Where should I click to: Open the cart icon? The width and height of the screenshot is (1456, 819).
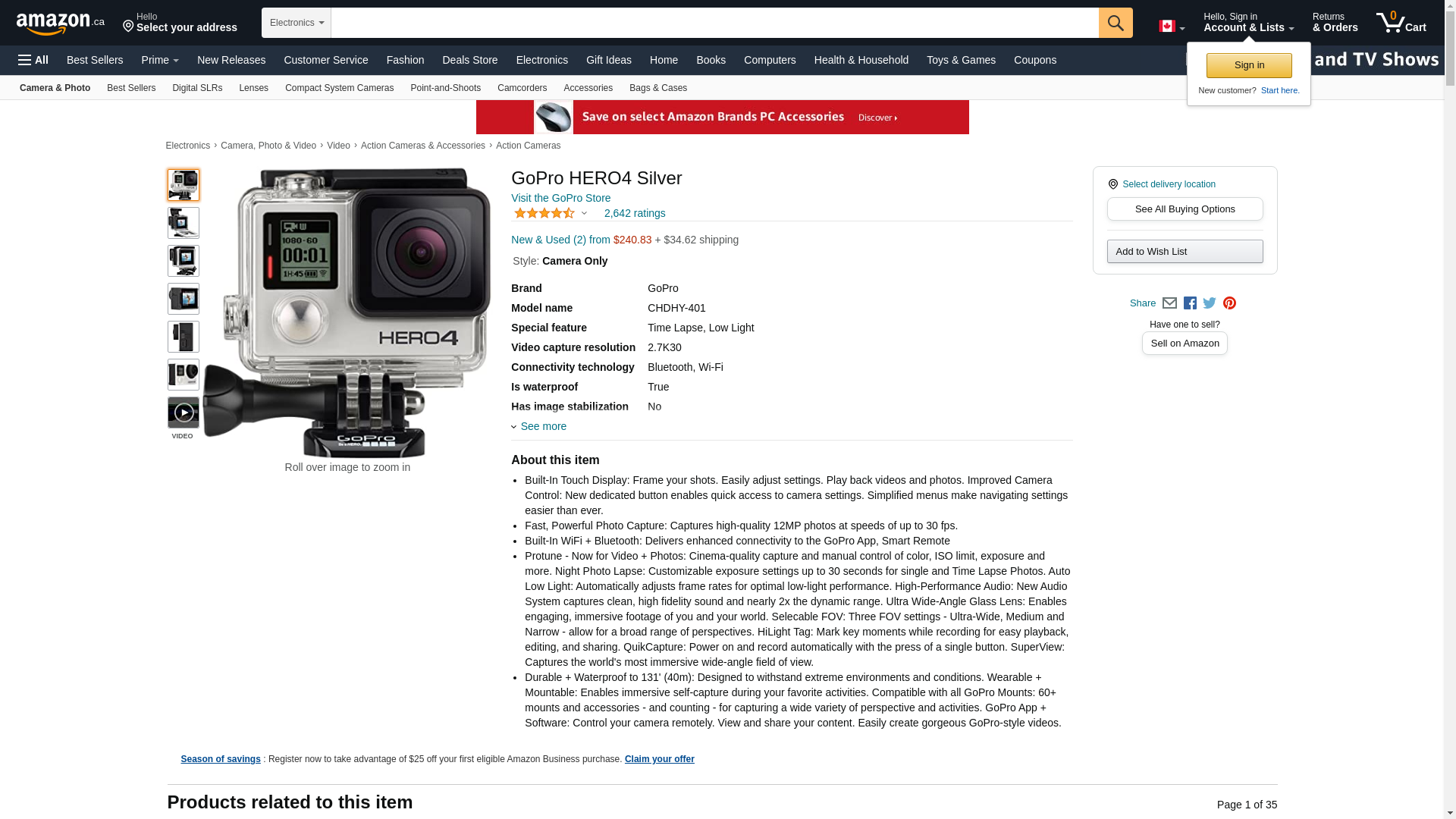[1401, 23]
